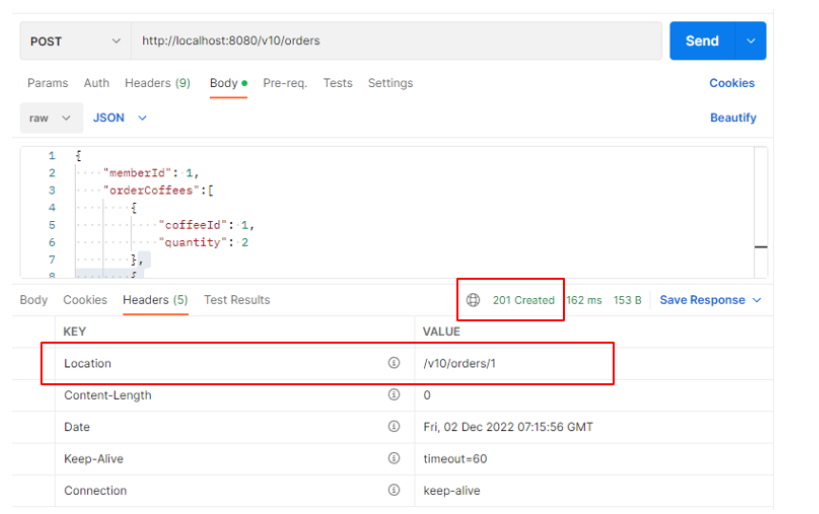Image resolution: width=819 pixels, height=514 pixels.
Task: Open the request Settings tab
Action: tap(390, 83)
